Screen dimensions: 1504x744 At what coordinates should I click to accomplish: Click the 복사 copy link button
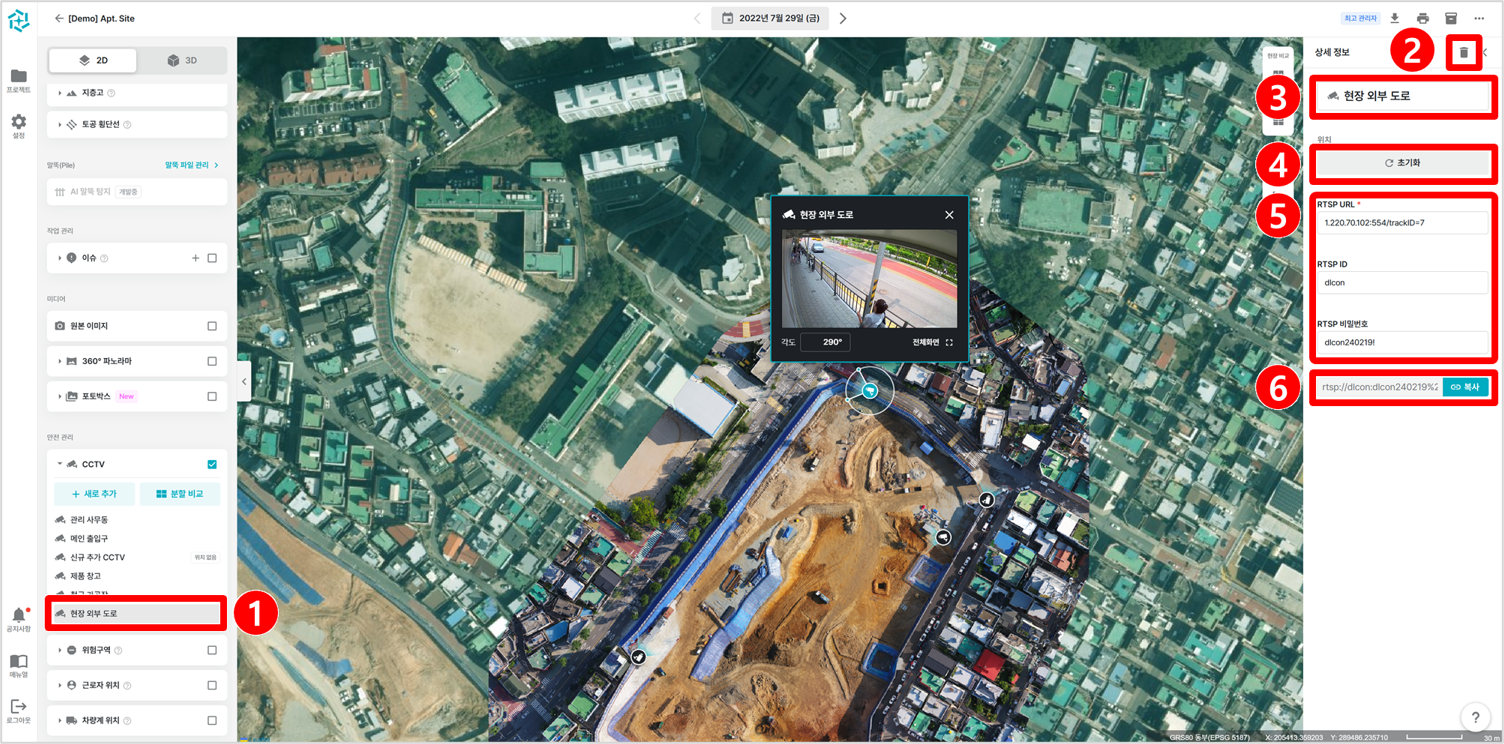pyautogui.click(x=1465, y=387)
